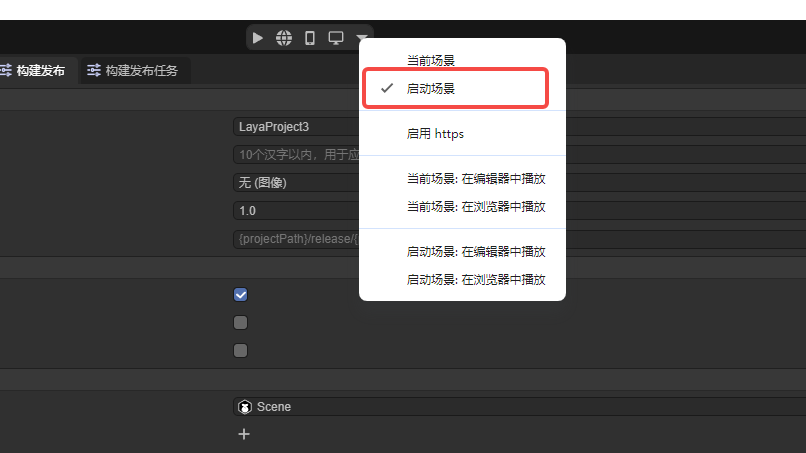Enable the 启用 https menu option
Viewport: 806px width, 453px height.
coord(435,133)
